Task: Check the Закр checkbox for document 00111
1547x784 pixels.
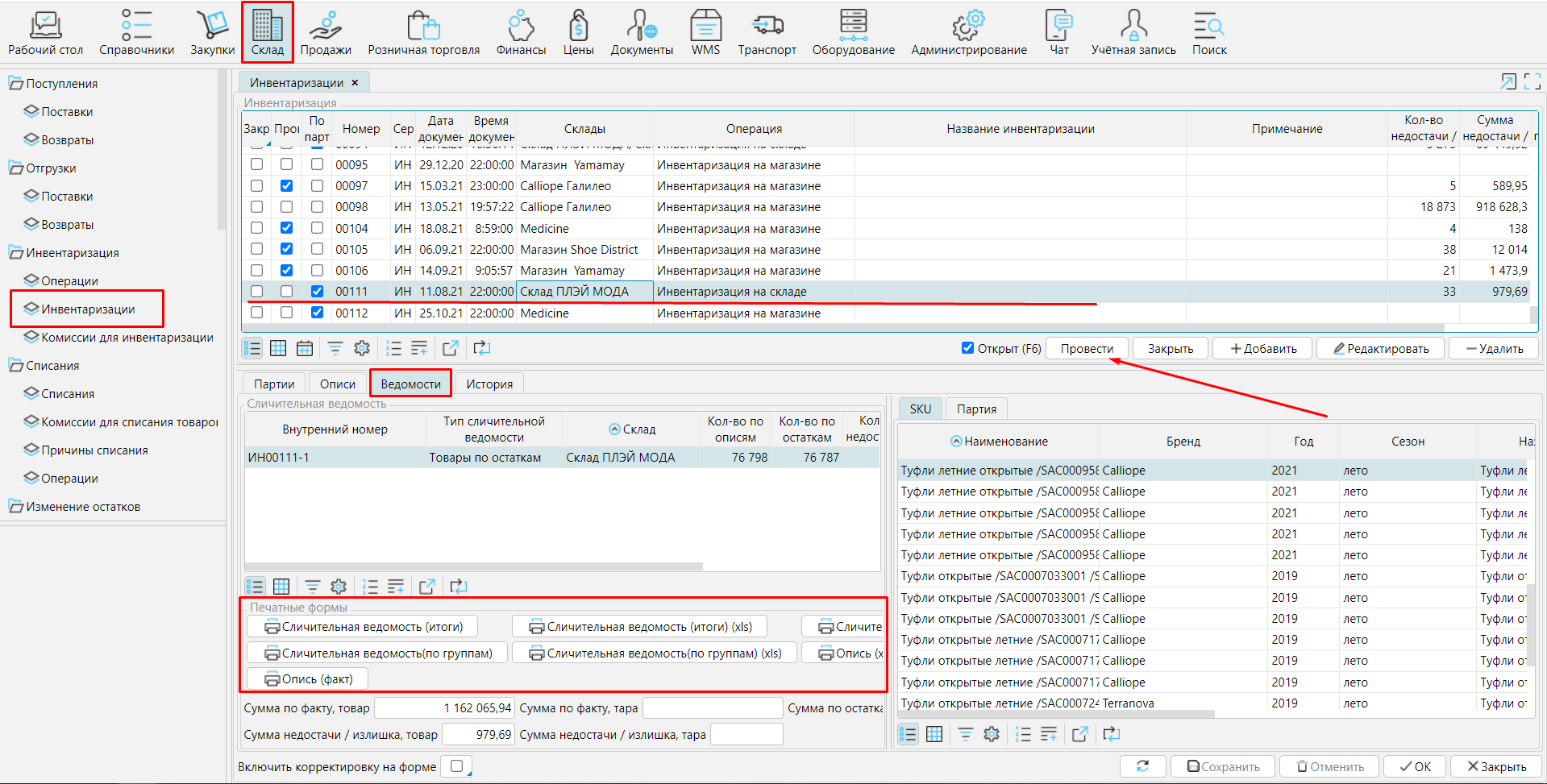Action: (256, 292)
